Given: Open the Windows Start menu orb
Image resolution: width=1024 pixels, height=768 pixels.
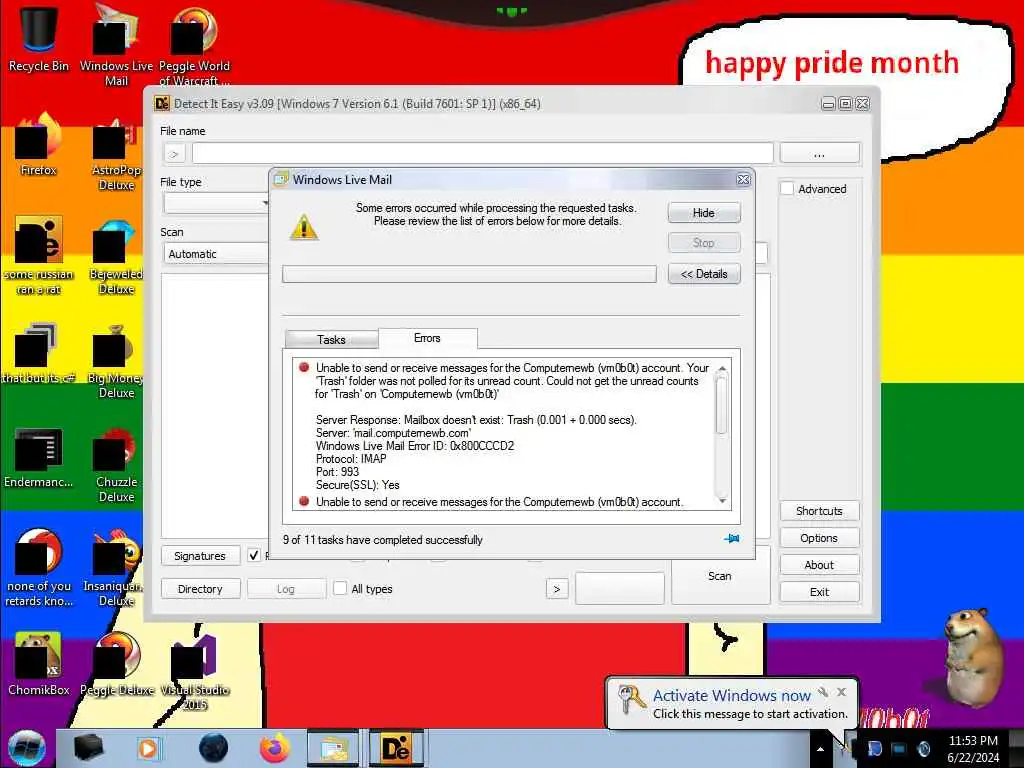Looking at the screenshot, I should 27,748.
